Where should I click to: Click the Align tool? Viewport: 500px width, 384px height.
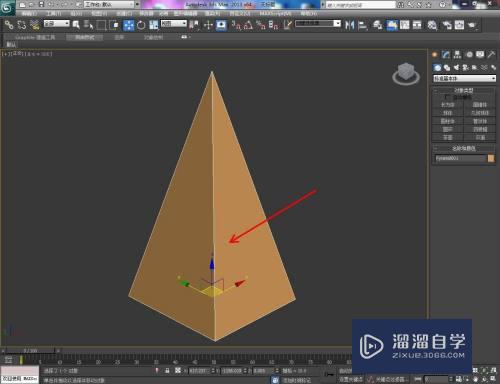click(x=362, y=25)
